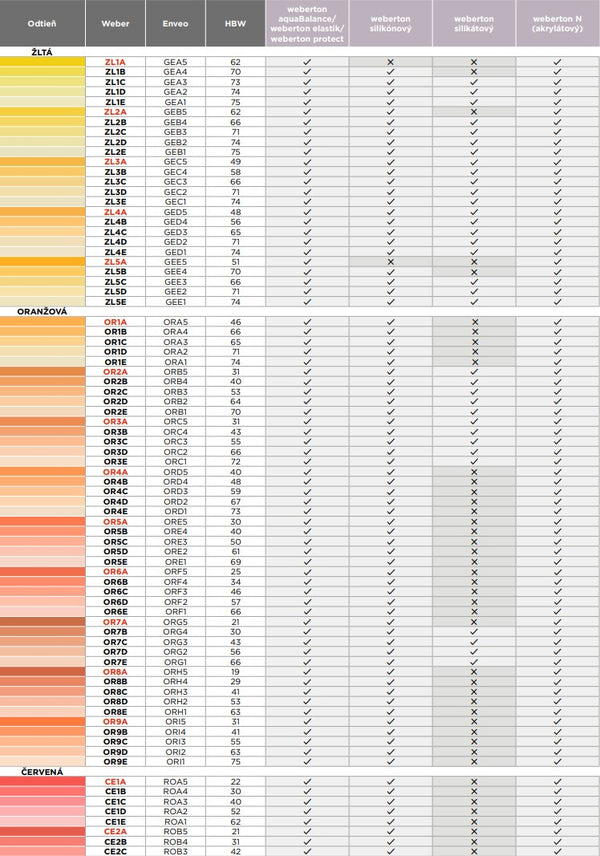This screenshot has height=856, width=600.
Task: Click silikónový cross mark in ZL1A row
Action: 390,62
